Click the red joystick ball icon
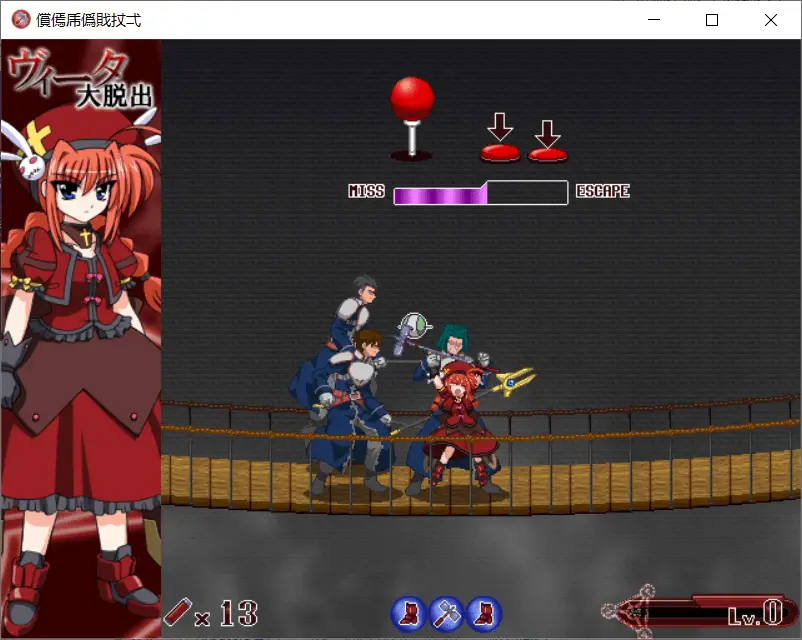Image resolution: width=802 pixels, height=640 pixels. click(412, 98)
